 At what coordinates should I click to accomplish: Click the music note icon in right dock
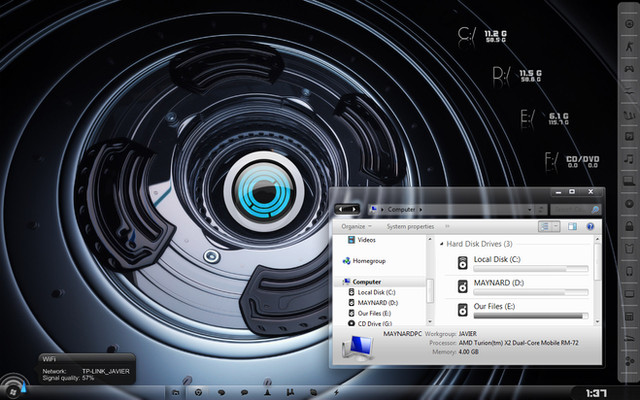628,158
